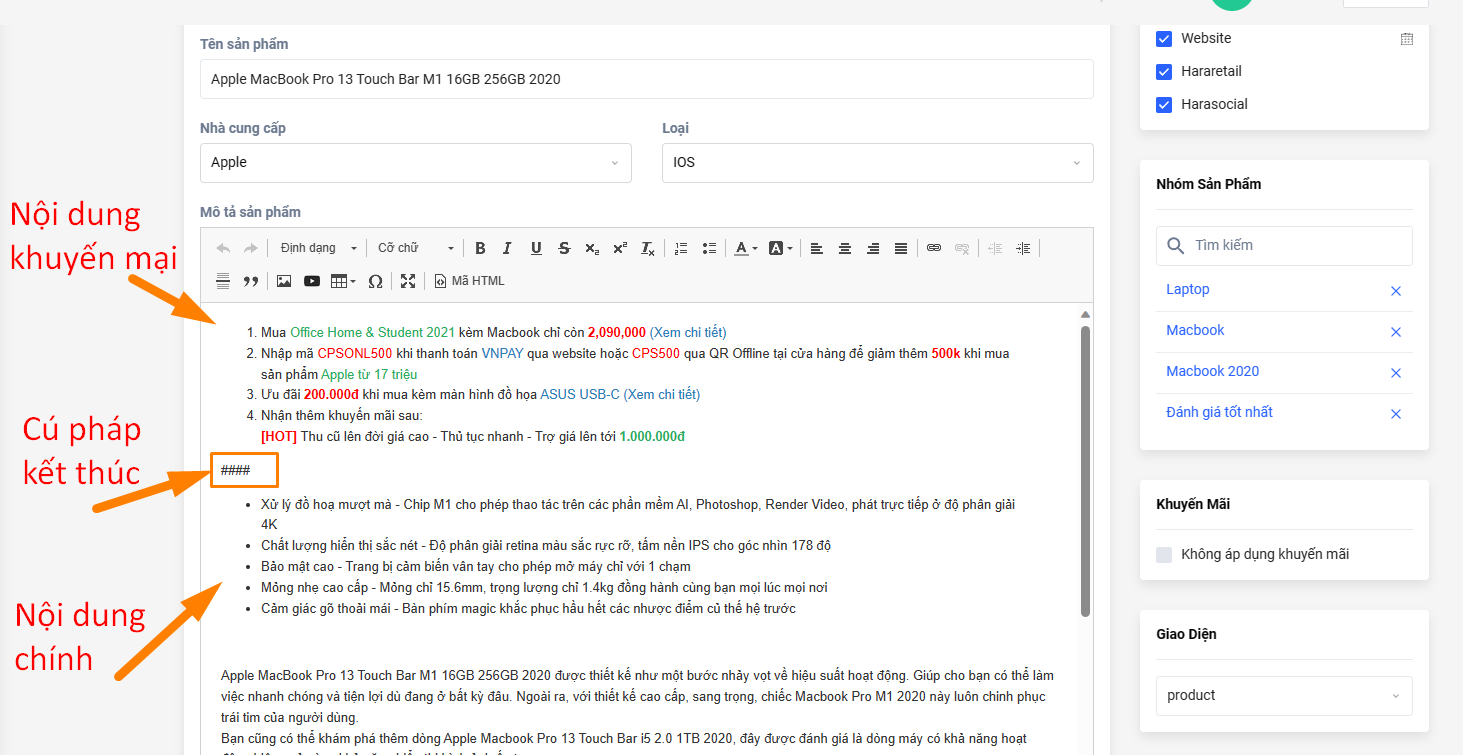
Task: Click the '[HOT]' label in promotion text
Action: [x=279, y=437]
